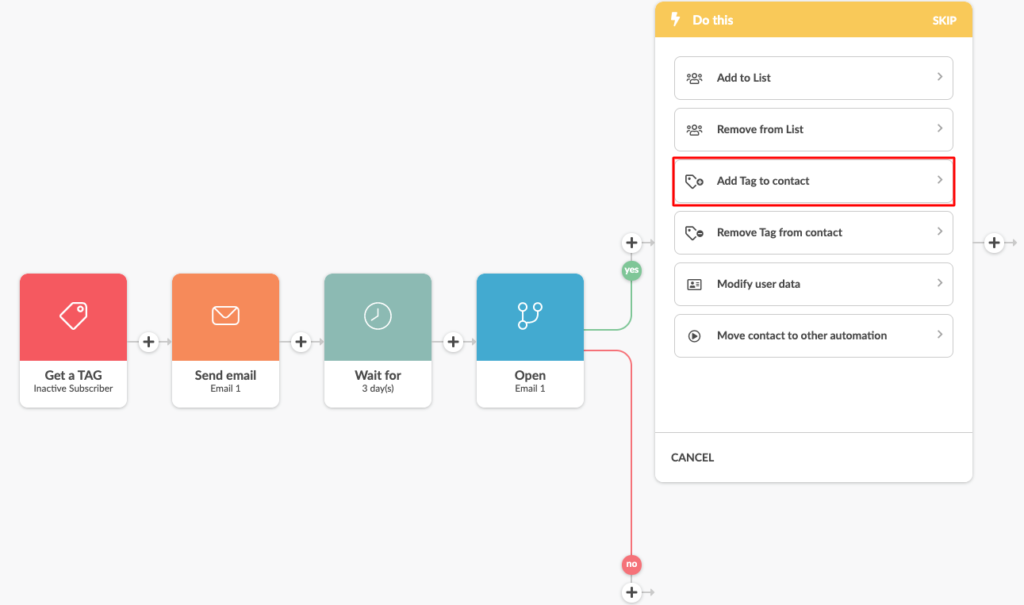Click the Modify user data card icon
Image resolution: width=1024 pixels, height=605 pixels.
pos(694,284)
